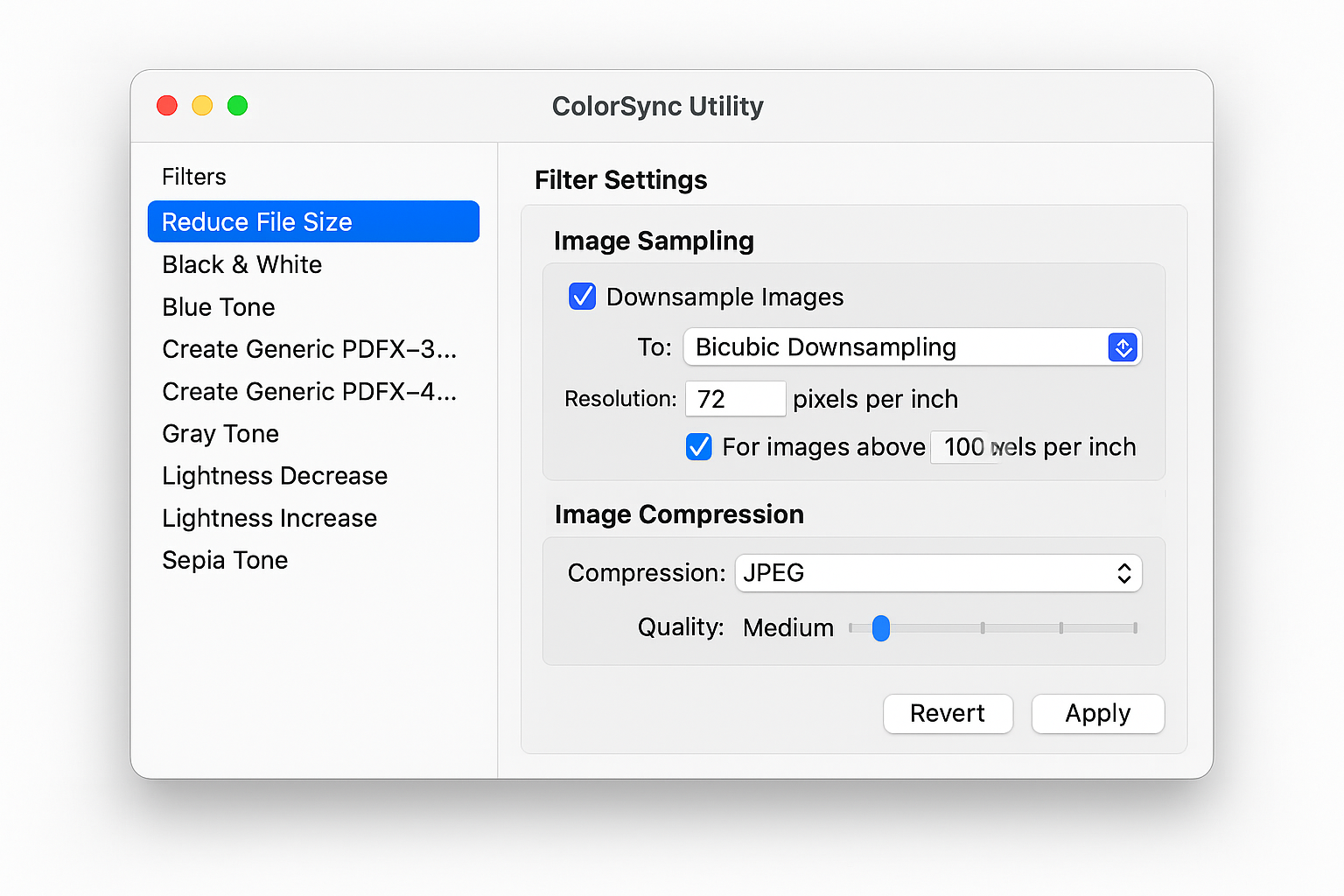
Task: Choose the Lightness Increase filter
Action: (x=269, y=517)
